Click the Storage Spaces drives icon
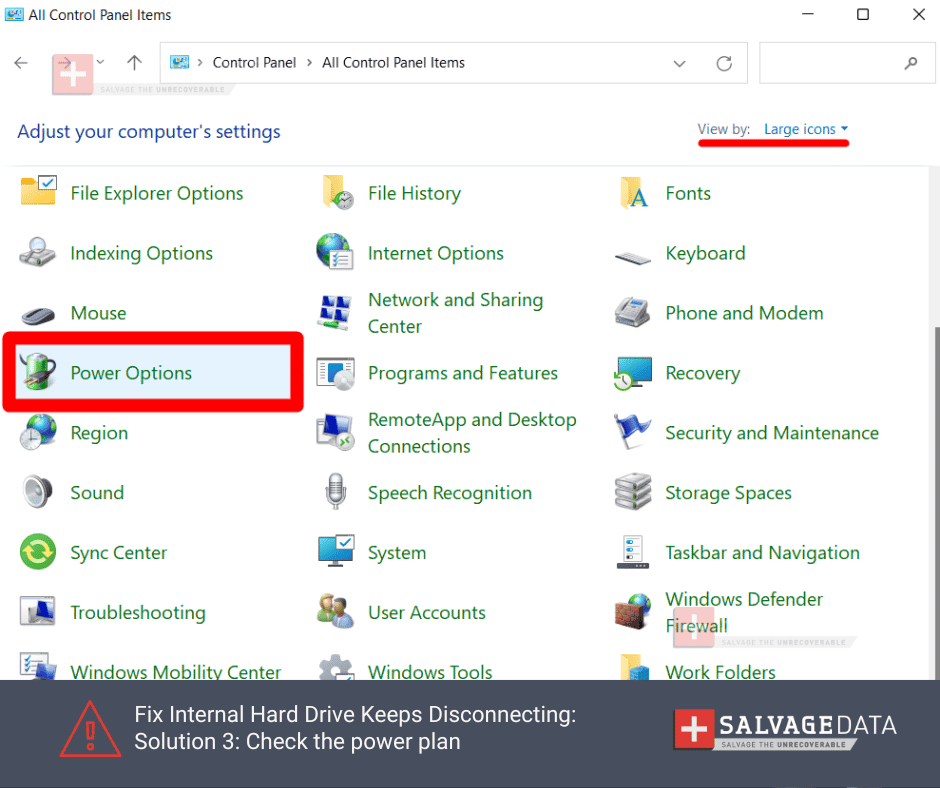Screen dimensions: 940x788 [633, 492]
